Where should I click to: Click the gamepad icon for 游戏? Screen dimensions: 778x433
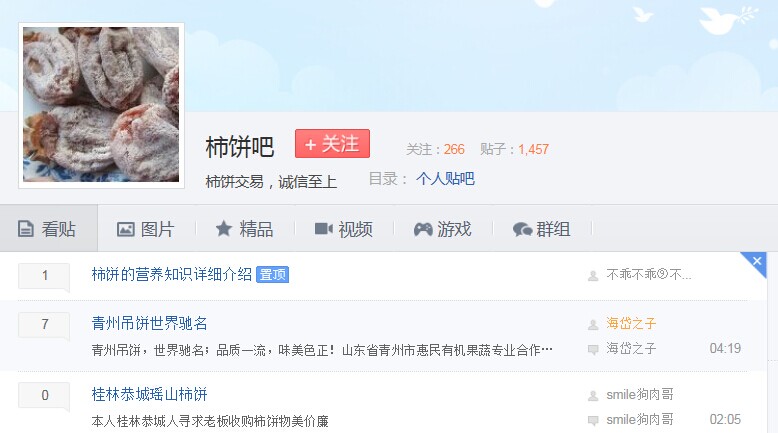tap(423, 229)
